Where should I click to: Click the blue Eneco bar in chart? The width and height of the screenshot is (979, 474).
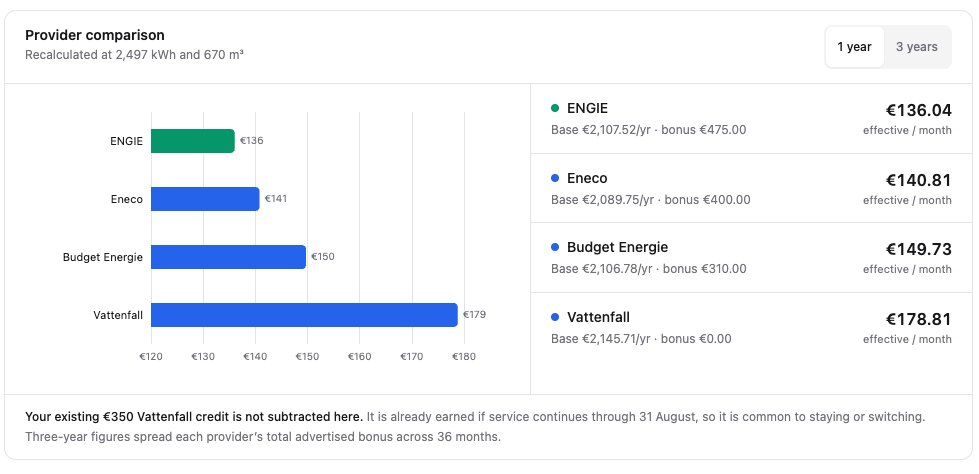pyautogui.click(x=205, y=199)
